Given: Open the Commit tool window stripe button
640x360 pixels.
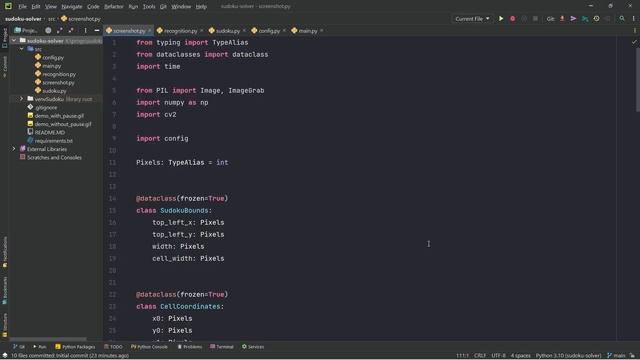Looking at the screenshot, I should [4, 67].
